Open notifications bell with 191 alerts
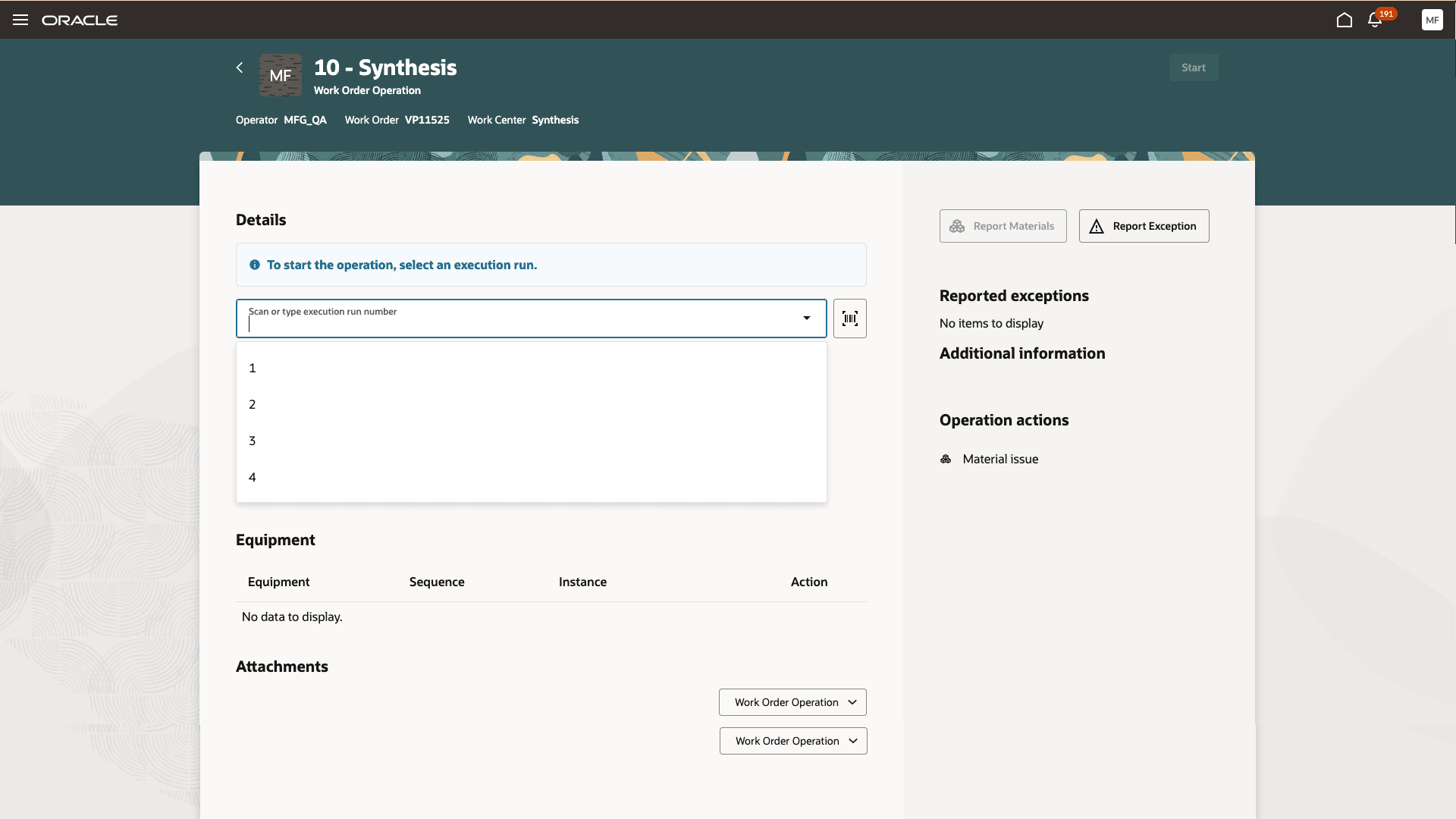Viewport: 1456px width, 819px height. 1373,20
